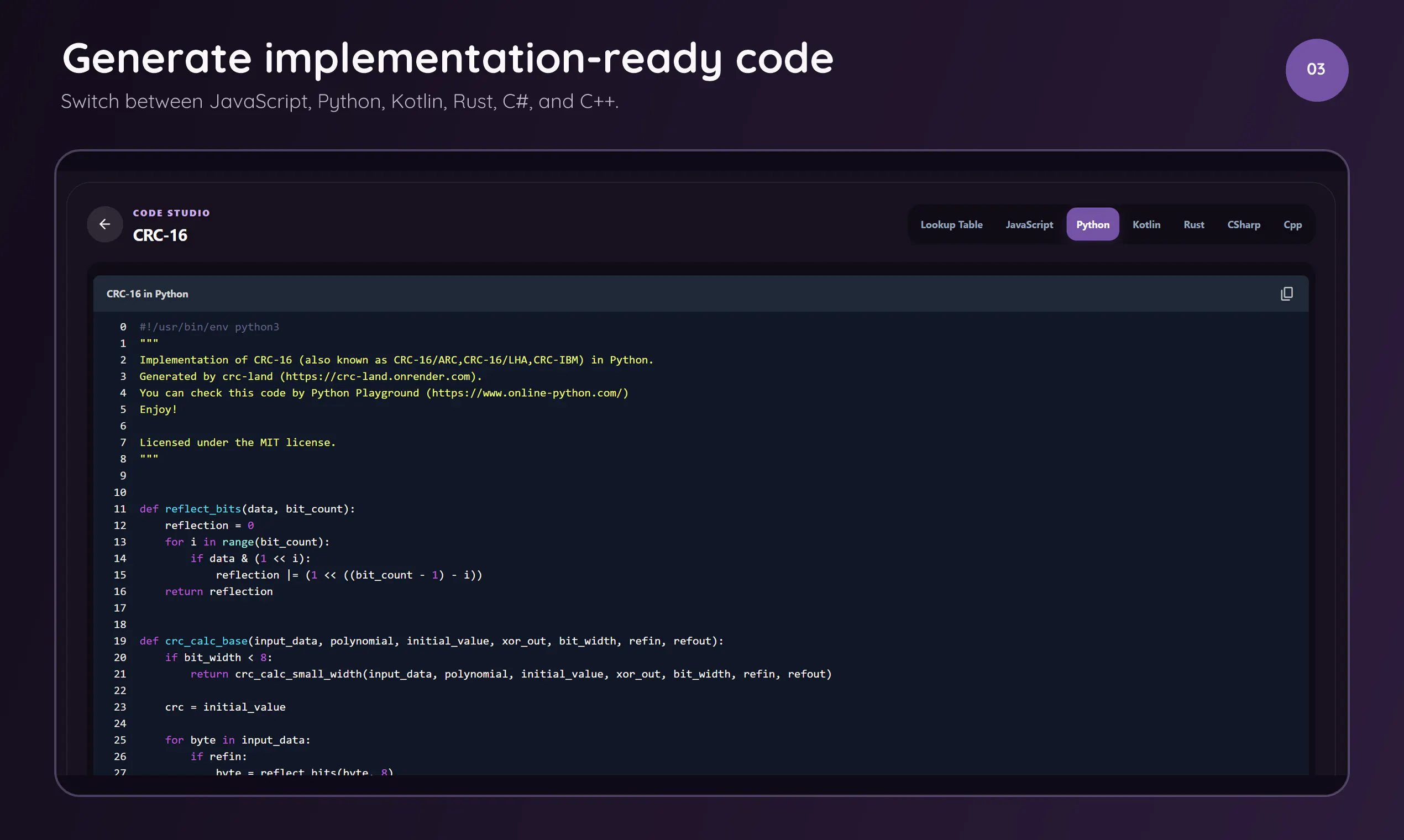Click the shebang line of the code
Screen dimensions: 1404x840
(209, 327)
